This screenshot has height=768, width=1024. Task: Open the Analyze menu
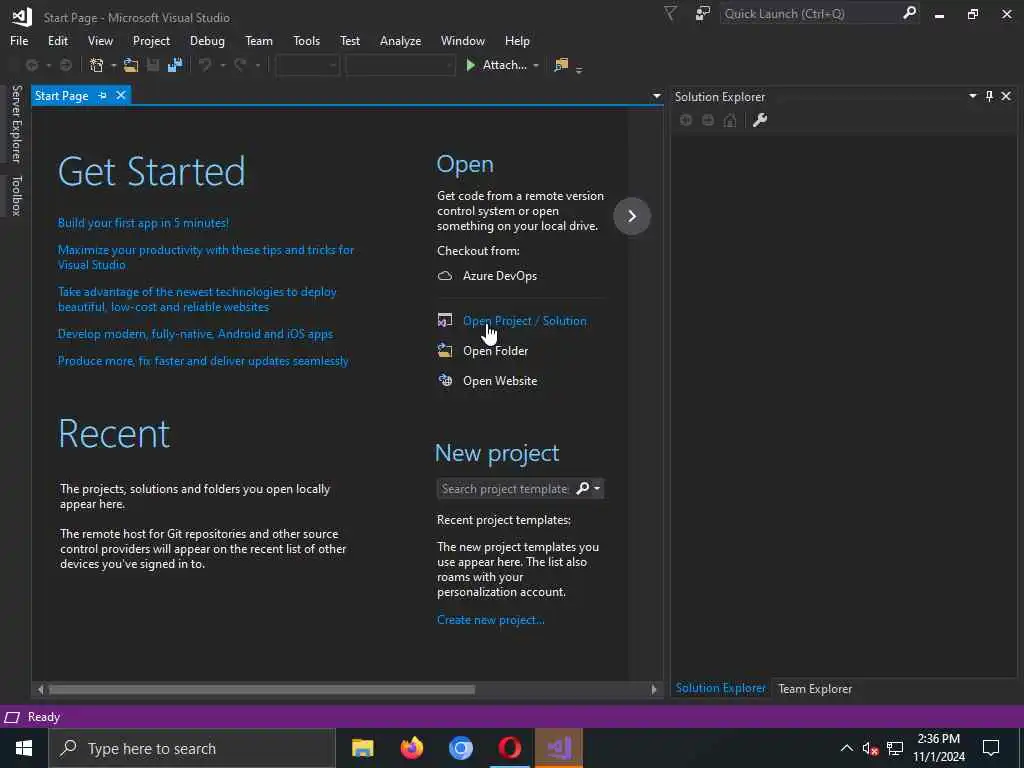coord(400,40)
